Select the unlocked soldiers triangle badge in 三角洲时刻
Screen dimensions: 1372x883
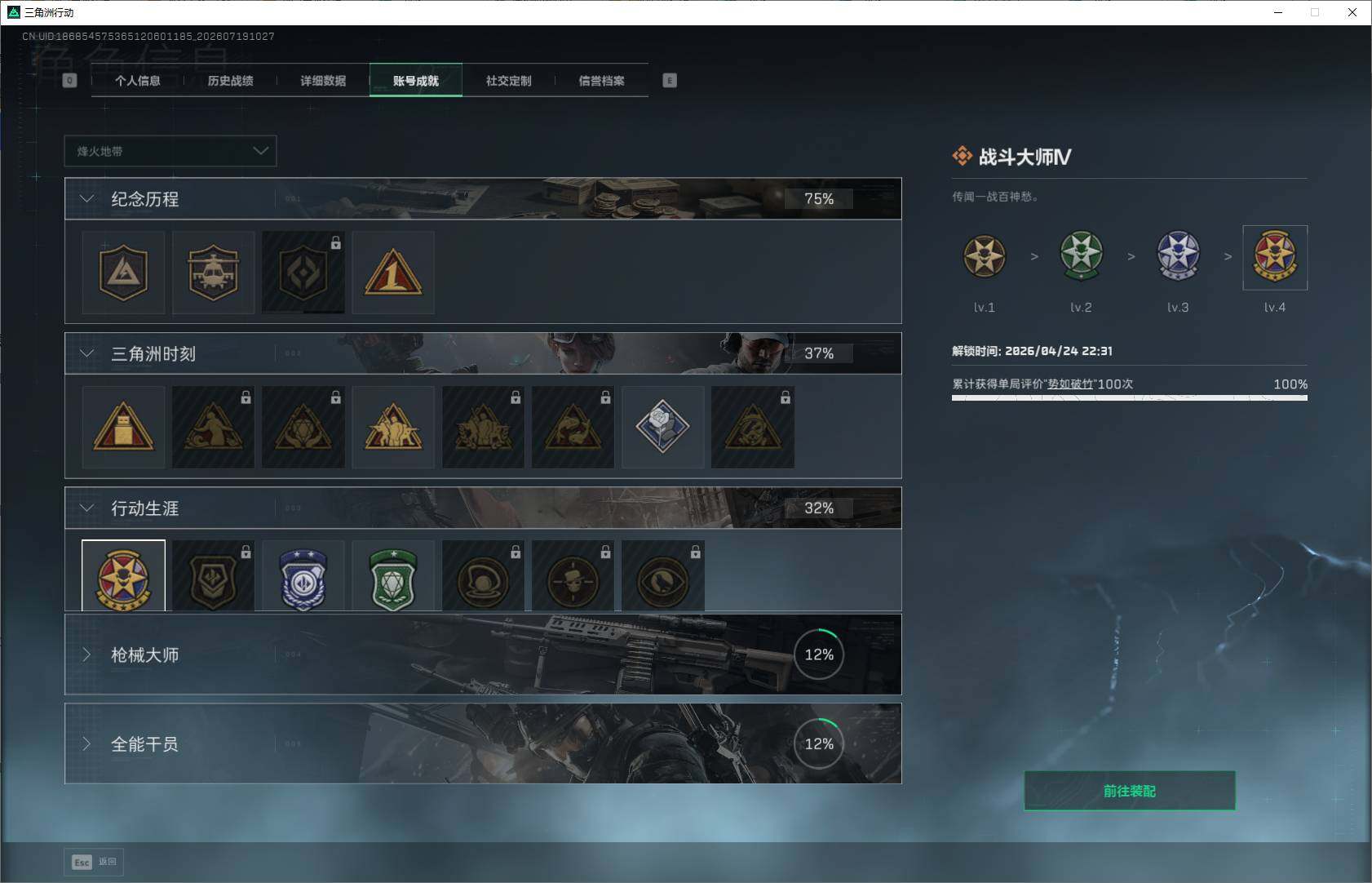(393, 428)
